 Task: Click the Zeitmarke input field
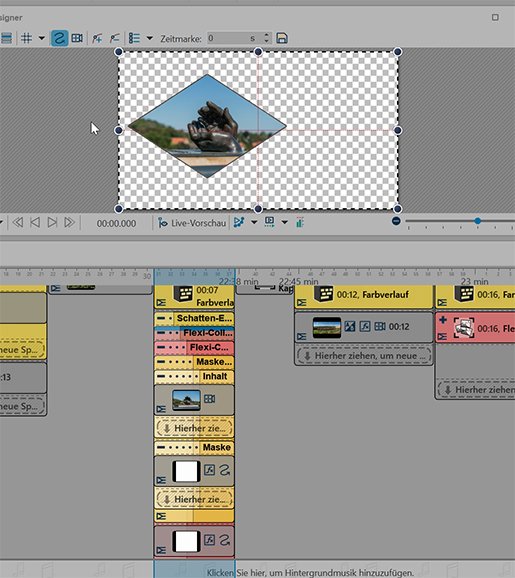pyautogui.click(x=235, y=38)
